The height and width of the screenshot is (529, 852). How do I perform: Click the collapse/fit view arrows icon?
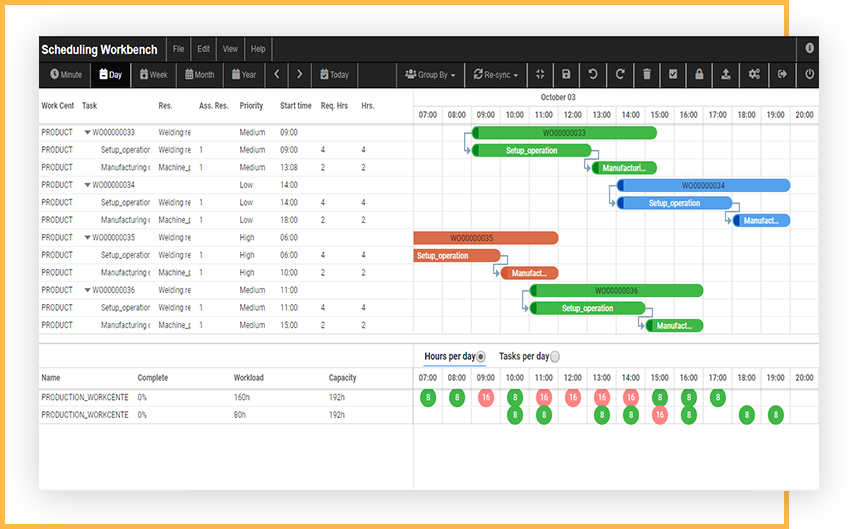[539, 75]
